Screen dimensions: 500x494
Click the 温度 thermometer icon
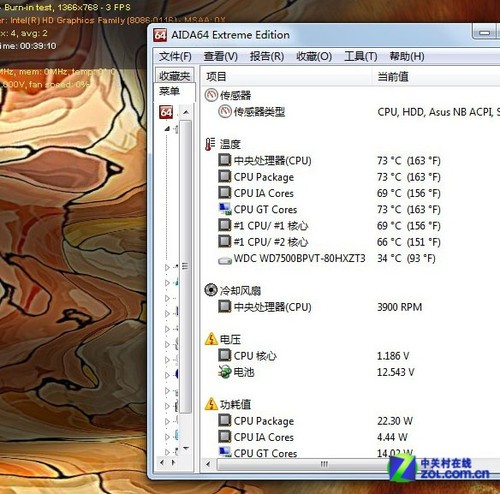(x=210, y=144)
